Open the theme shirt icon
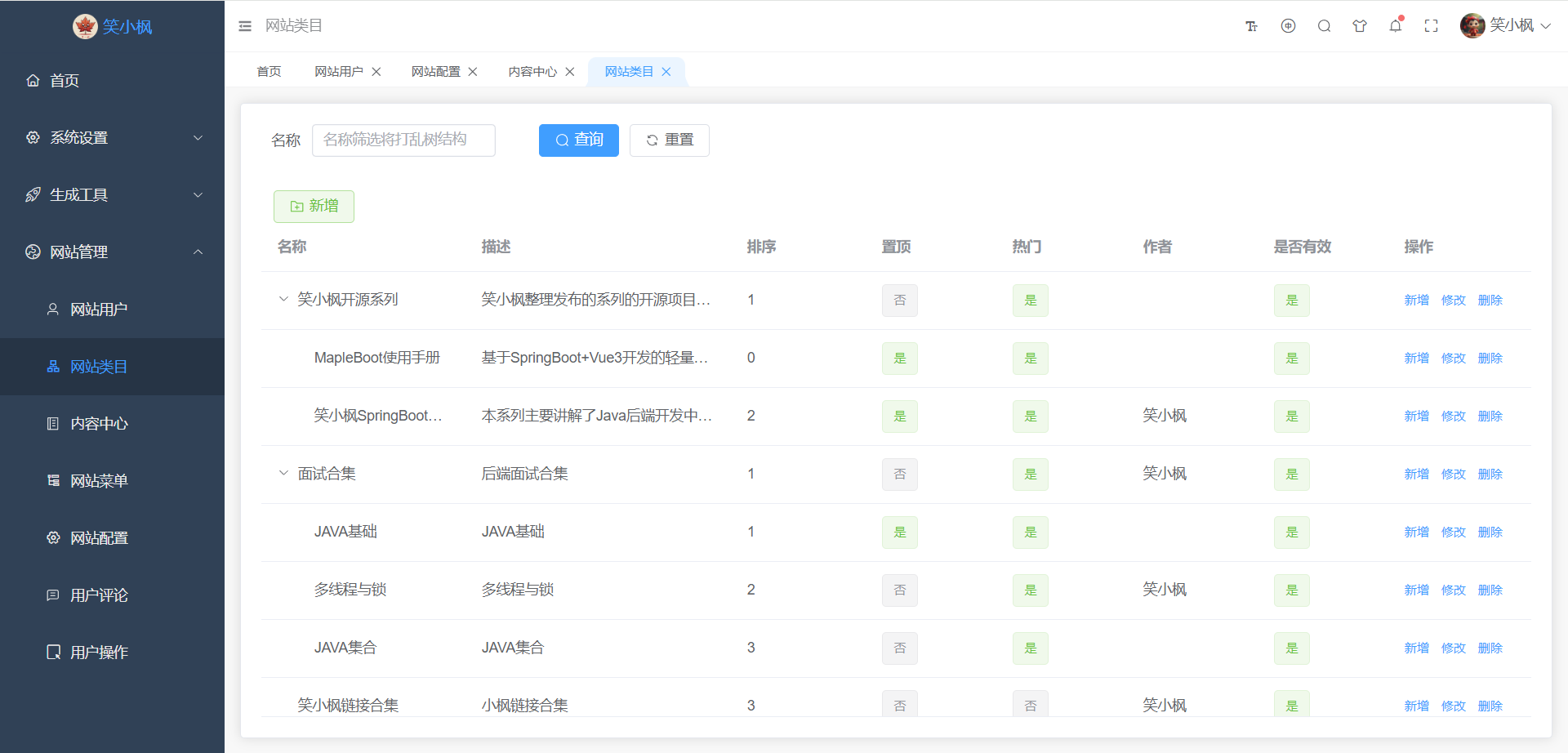This screenshot has width=1568, height=753. pos(1360,26)
